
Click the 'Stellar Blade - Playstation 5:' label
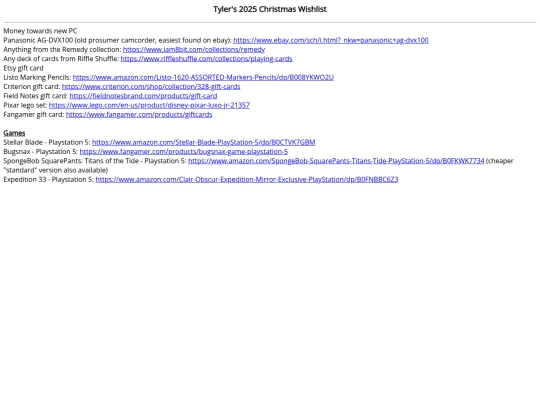pos(47,143)
